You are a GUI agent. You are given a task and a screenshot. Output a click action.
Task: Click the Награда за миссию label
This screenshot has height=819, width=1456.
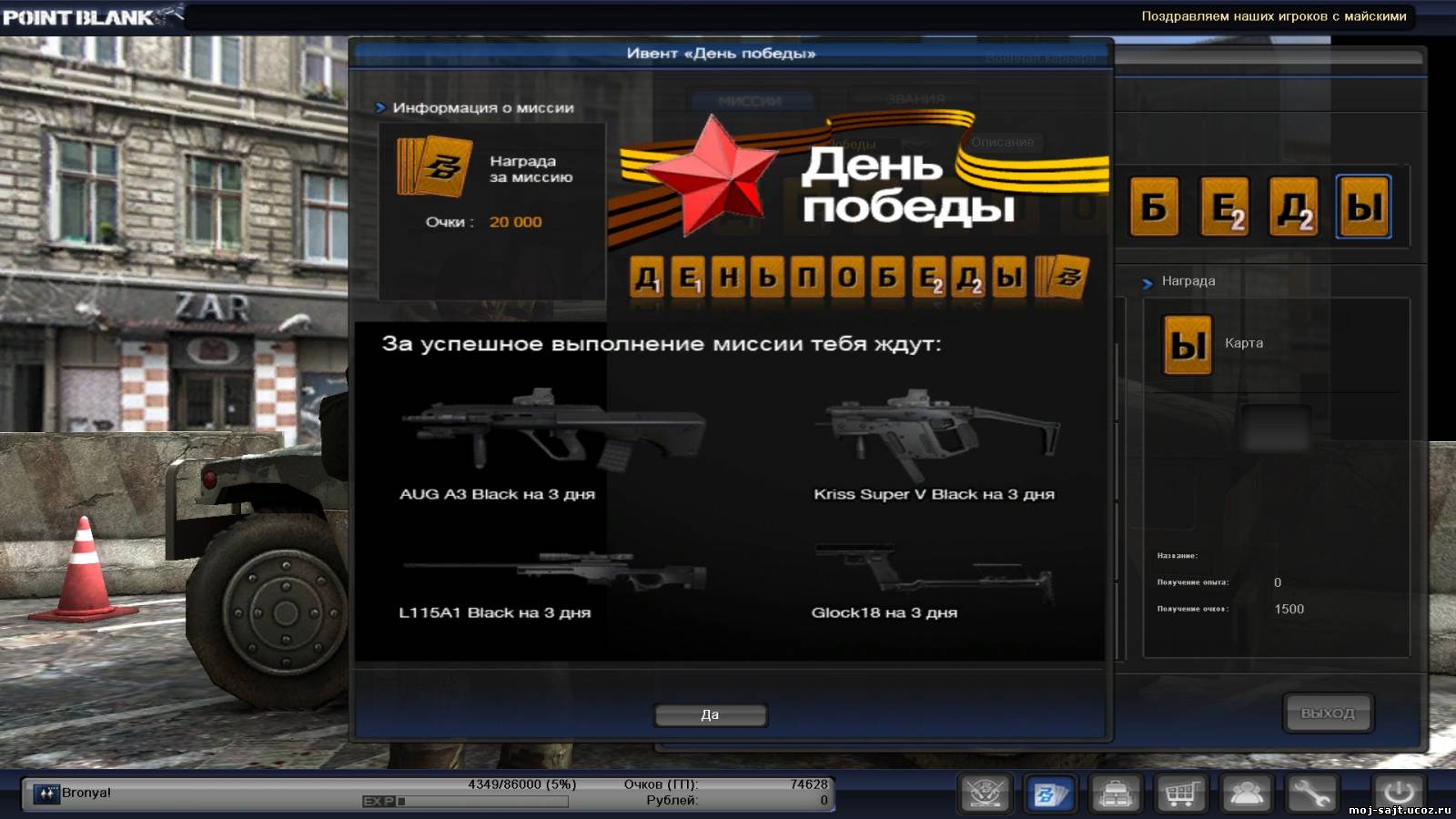tap(531, 168)
